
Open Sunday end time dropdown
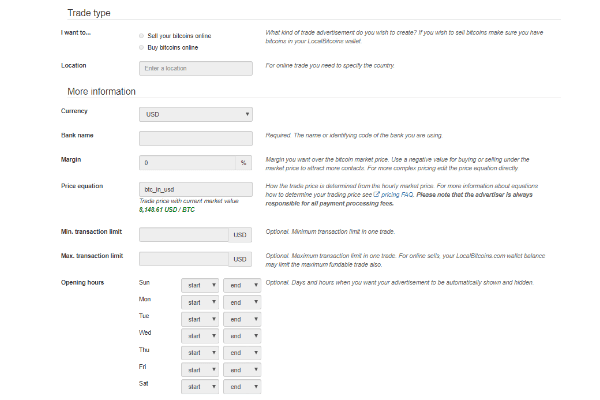pyautogui.click(x=240, y=285)
